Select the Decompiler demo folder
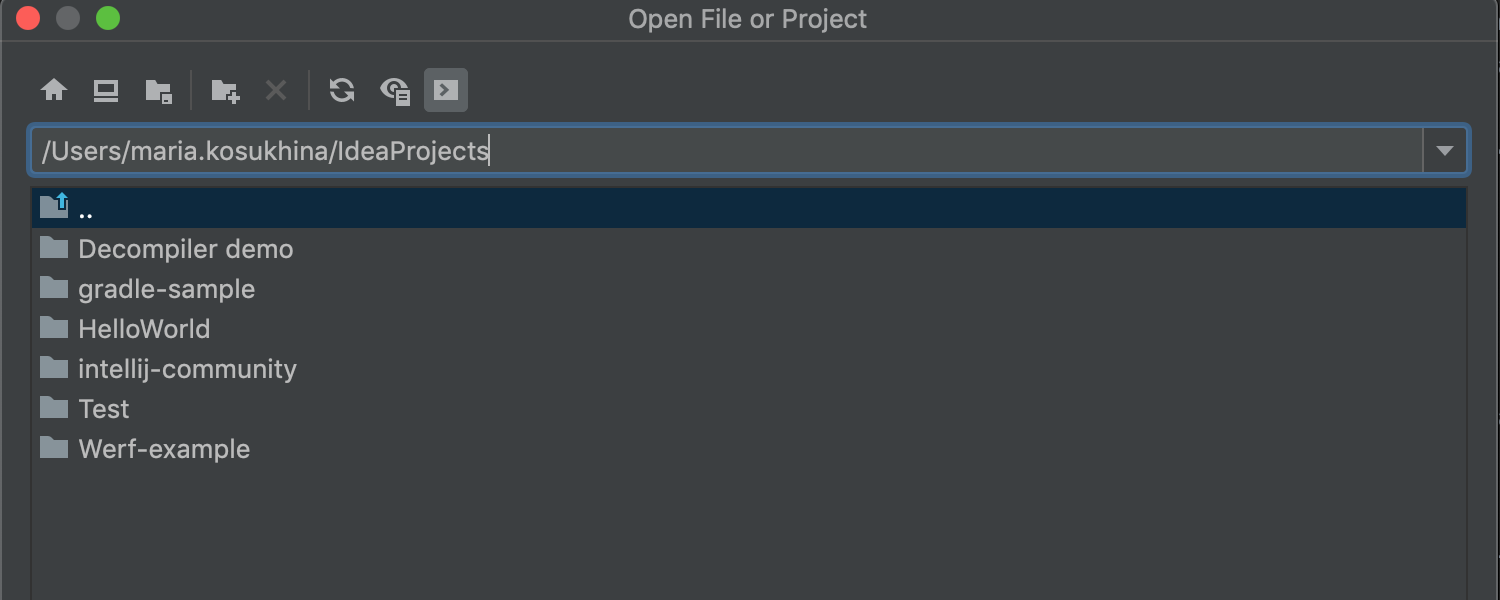The image size is (1500, 600). coord(185,249)
